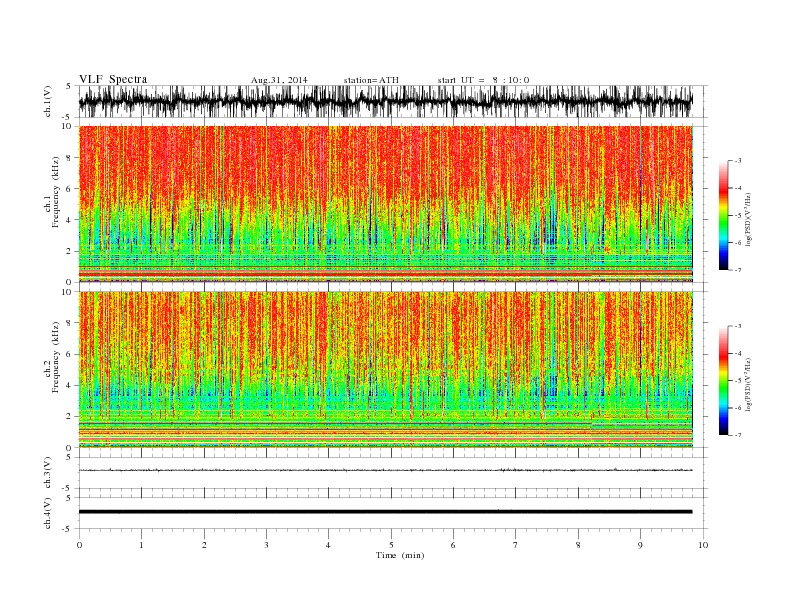Screen dimensions: 792x612
Task: Click the "-7" label on ch.1 color bar
Action: point(737,270)
